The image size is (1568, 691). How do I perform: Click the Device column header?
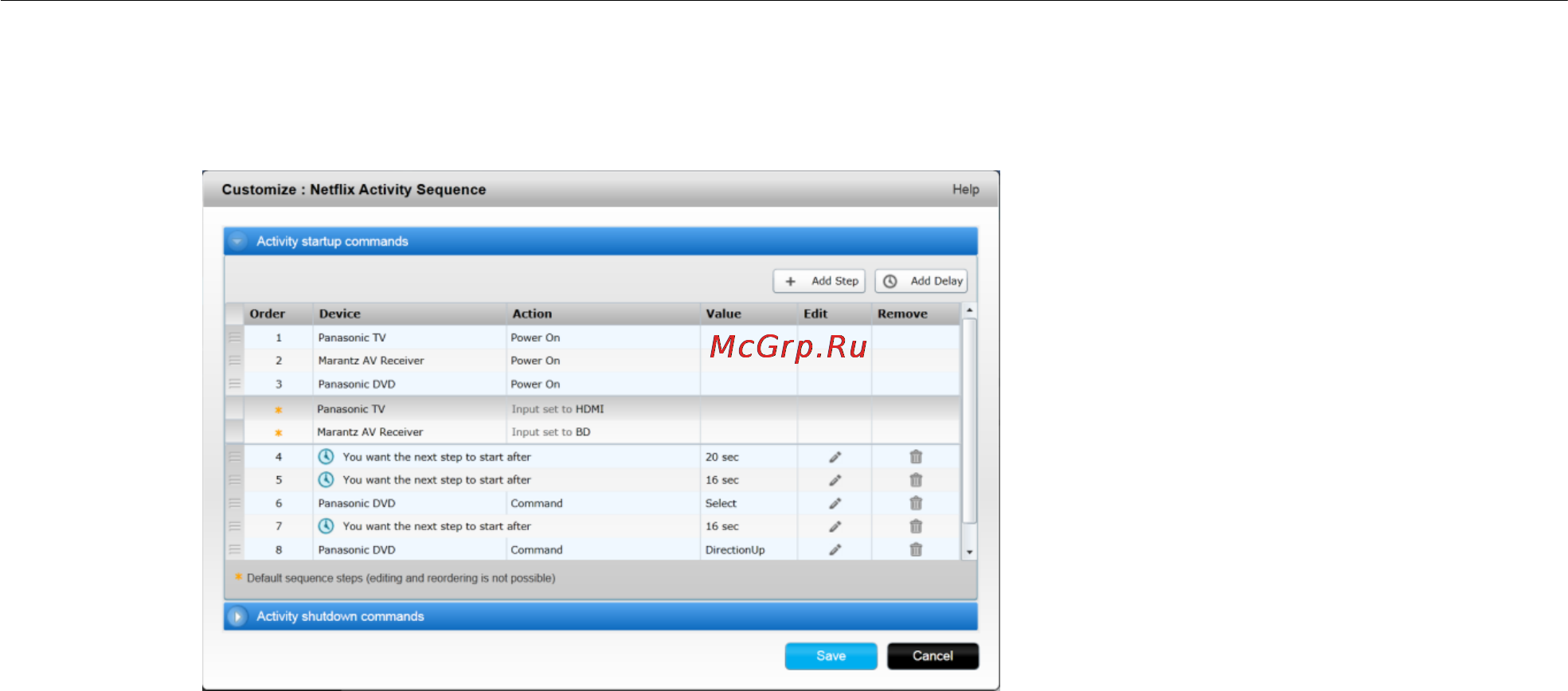click(x=340, y=314)
